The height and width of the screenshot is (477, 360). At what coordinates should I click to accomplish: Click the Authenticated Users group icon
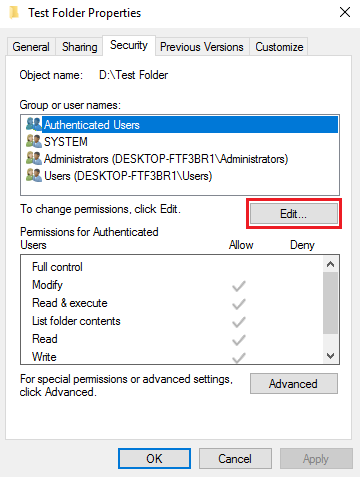(34, 124)
